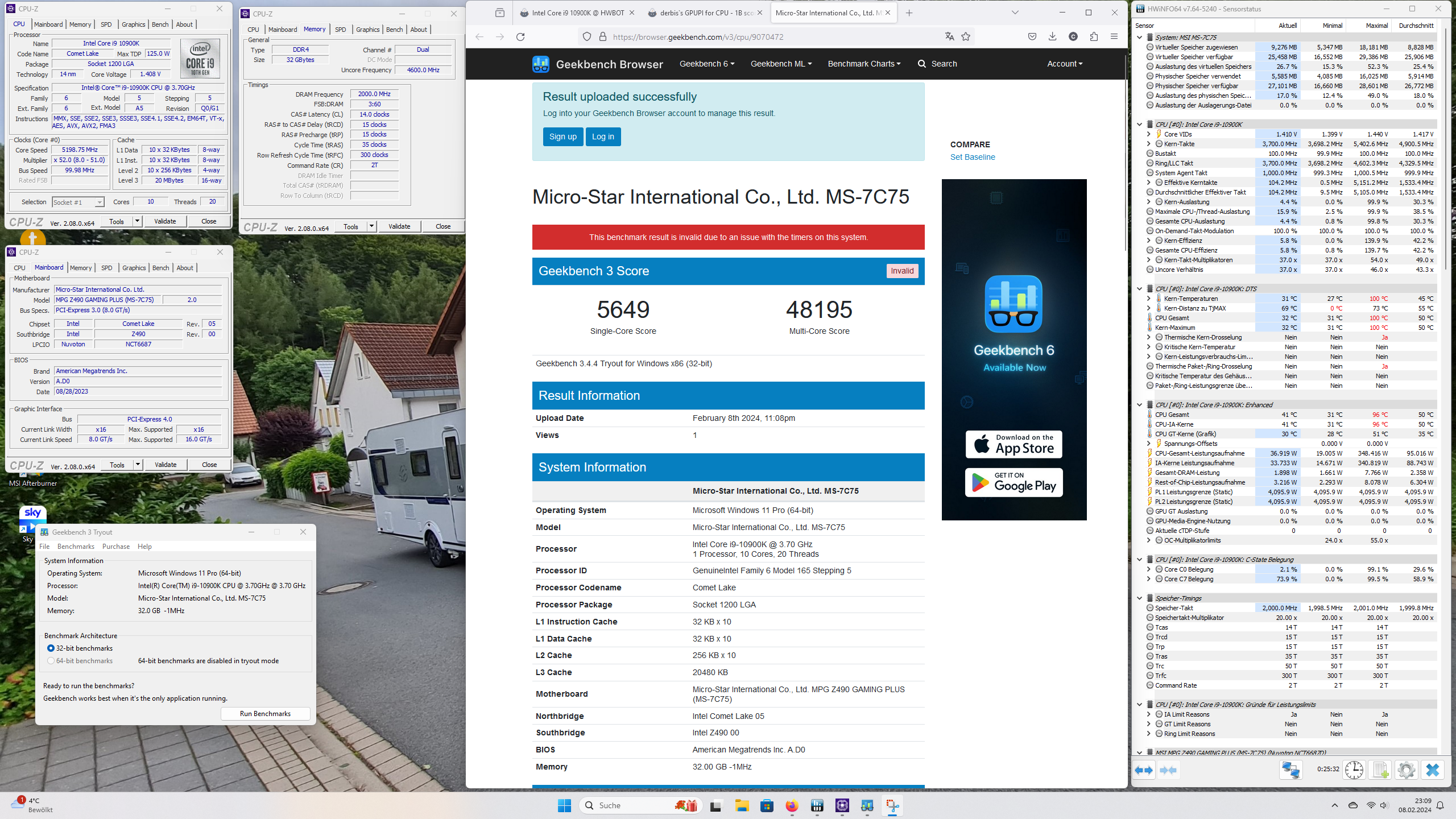This screenshot has width=1456, height=819.
Task: Switch to Intel Core i9 10900K @ HWBOT tab
Action: tap(577, 13)
